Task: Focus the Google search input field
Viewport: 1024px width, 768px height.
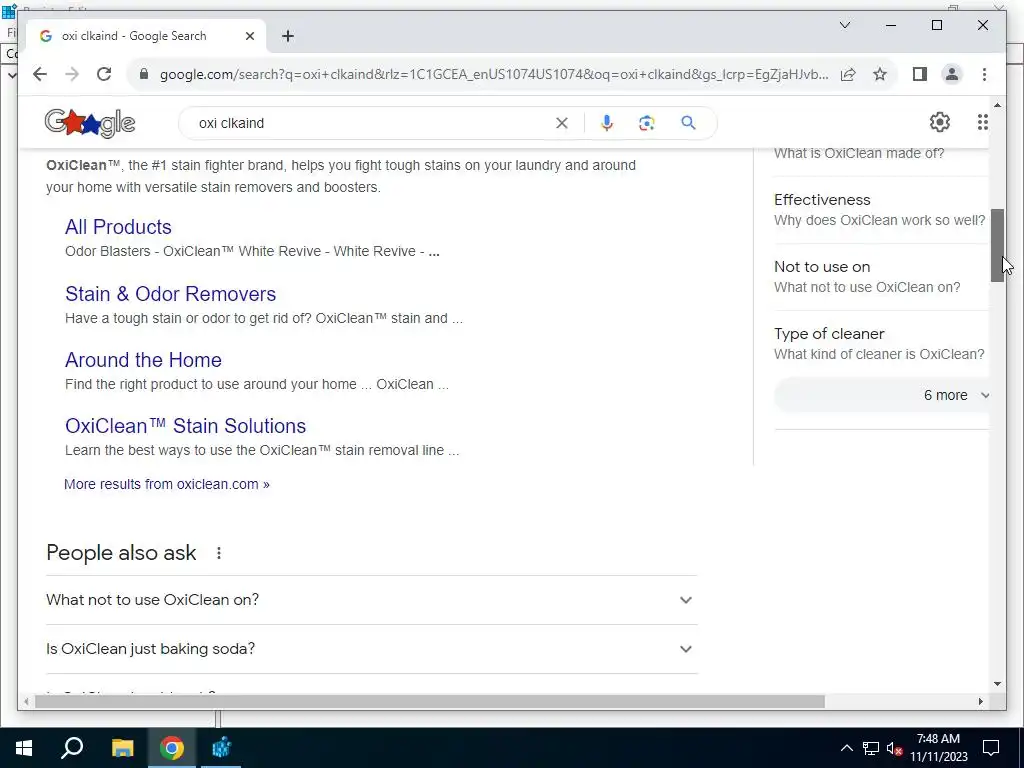Action: coord(372,123)
